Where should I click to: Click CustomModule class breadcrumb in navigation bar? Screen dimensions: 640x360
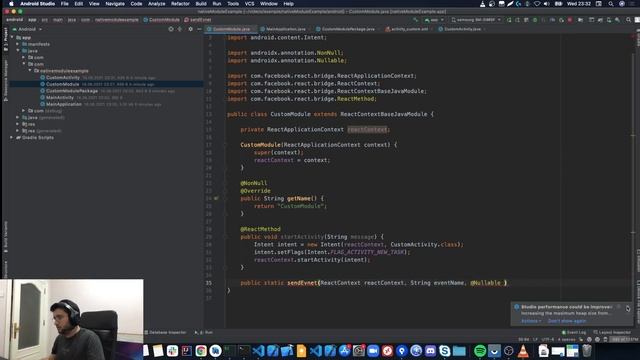[162, 20]
